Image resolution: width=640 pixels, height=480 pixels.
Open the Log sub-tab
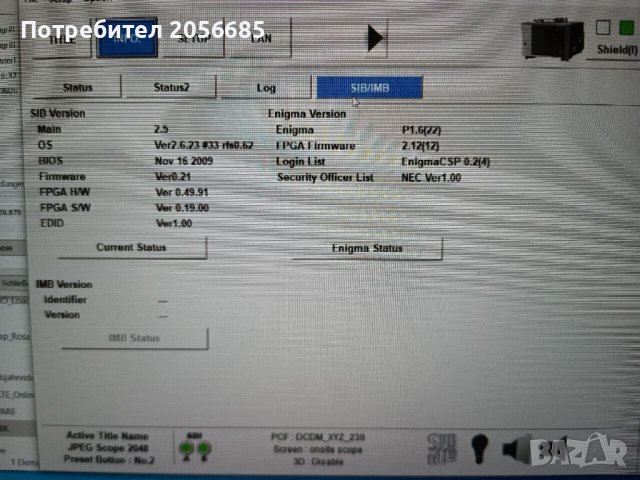tap(266, 88)
